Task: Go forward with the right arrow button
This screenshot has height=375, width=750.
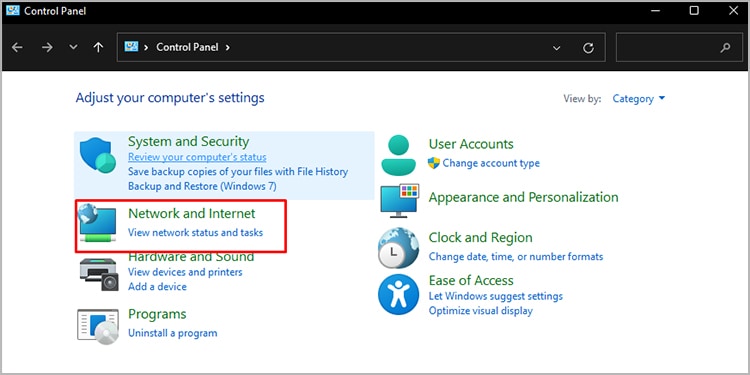Action: [47, 47]
